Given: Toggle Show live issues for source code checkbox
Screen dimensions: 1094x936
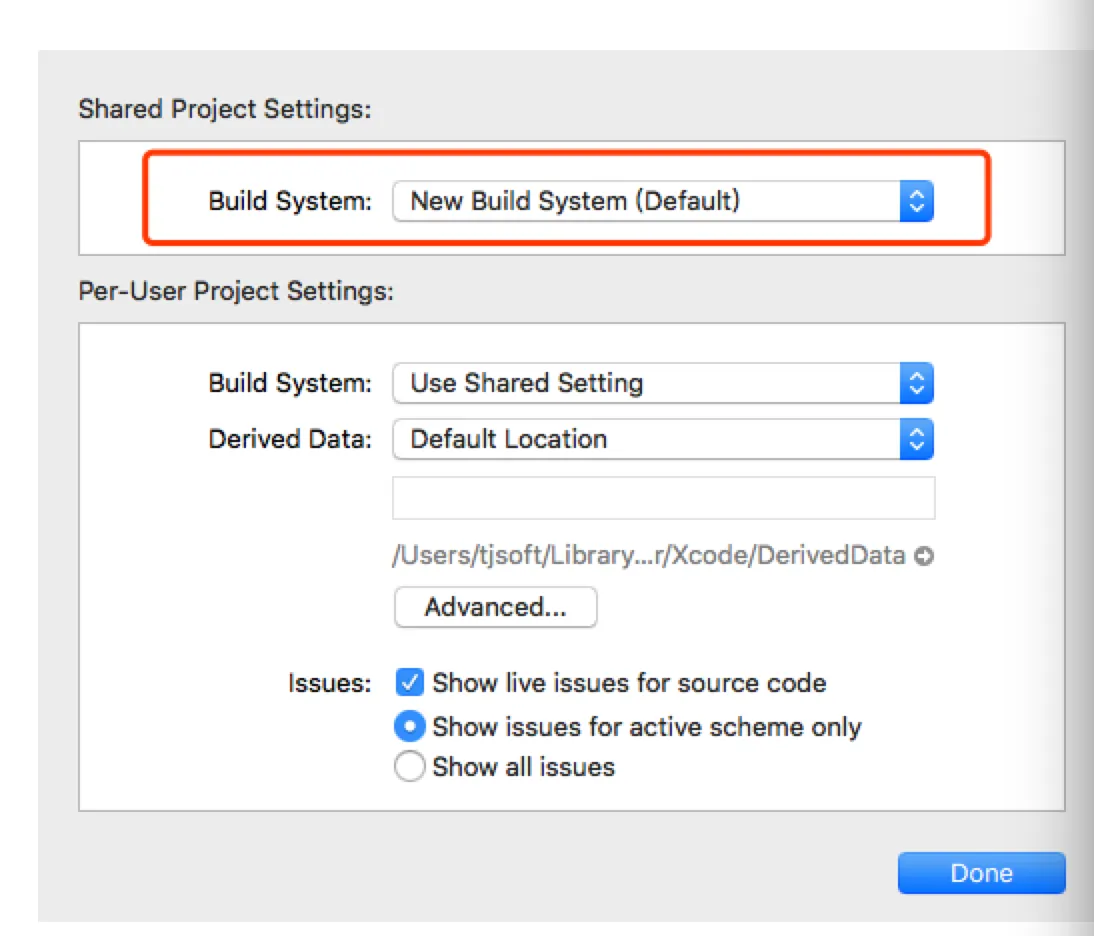Looking at the screenshot, I should 410,683.
